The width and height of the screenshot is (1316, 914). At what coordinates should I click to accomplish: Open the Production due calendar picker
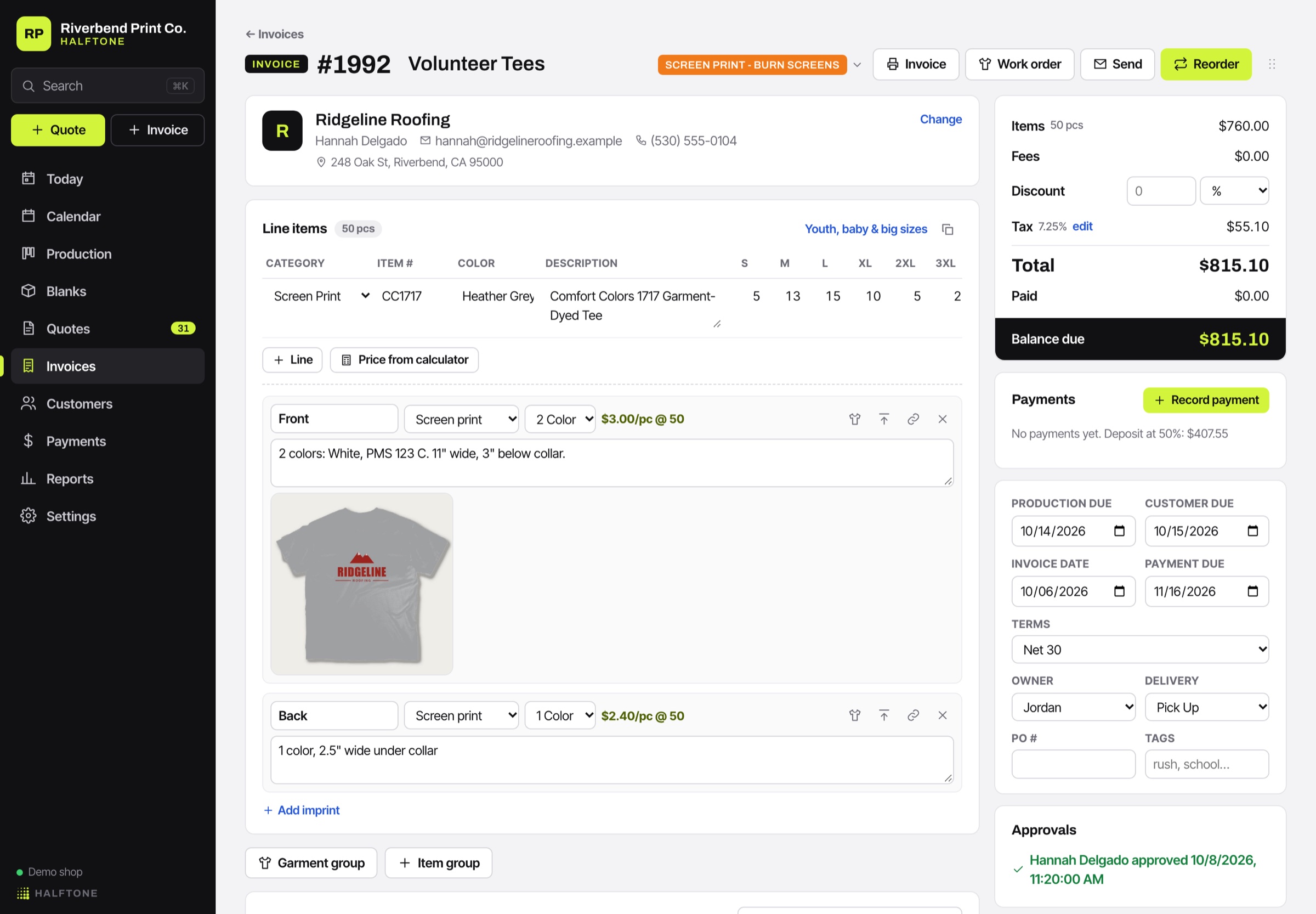tap(1119, 531)
